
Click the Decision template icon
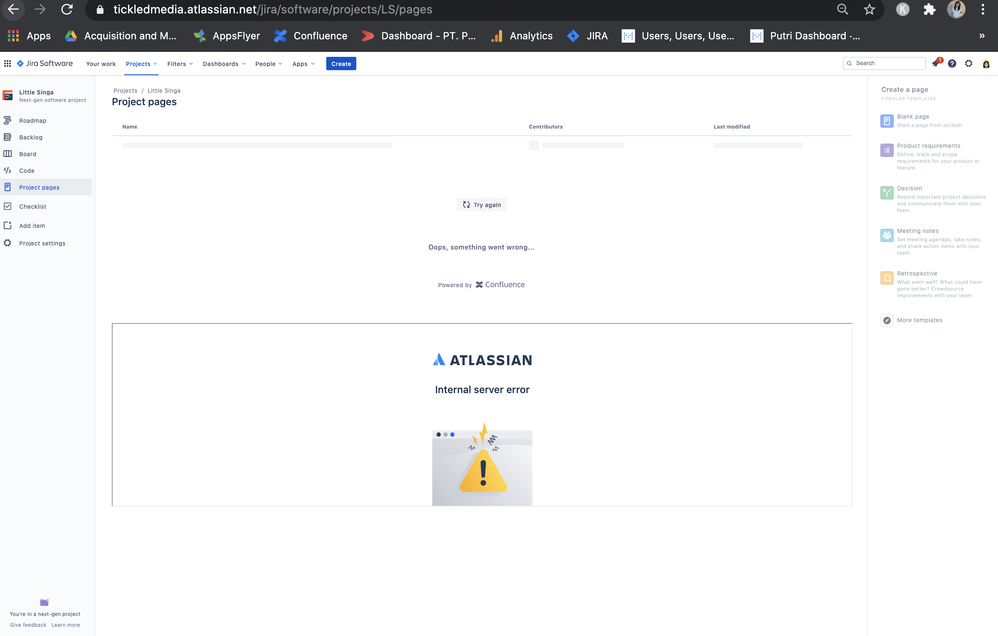click(887, 193)
